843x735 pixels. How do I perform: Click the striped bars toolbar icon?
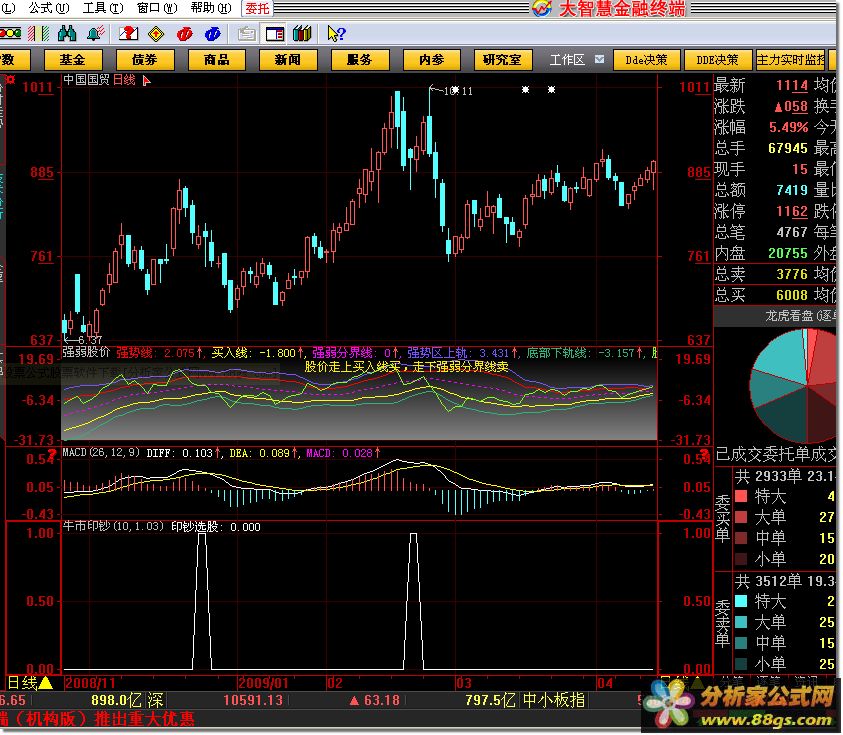pos(39,34)
